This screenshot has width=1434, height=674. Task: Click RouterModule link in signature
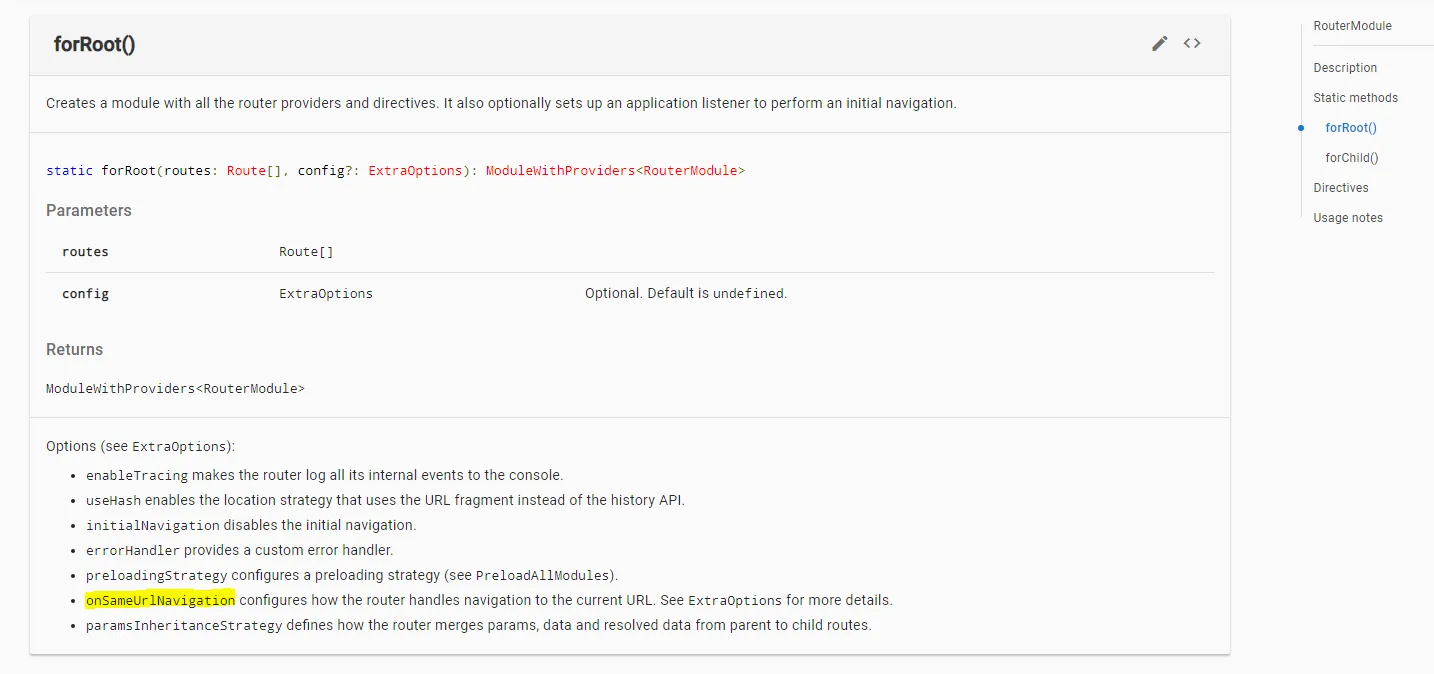pyautogui.click(x=690, y=171)
